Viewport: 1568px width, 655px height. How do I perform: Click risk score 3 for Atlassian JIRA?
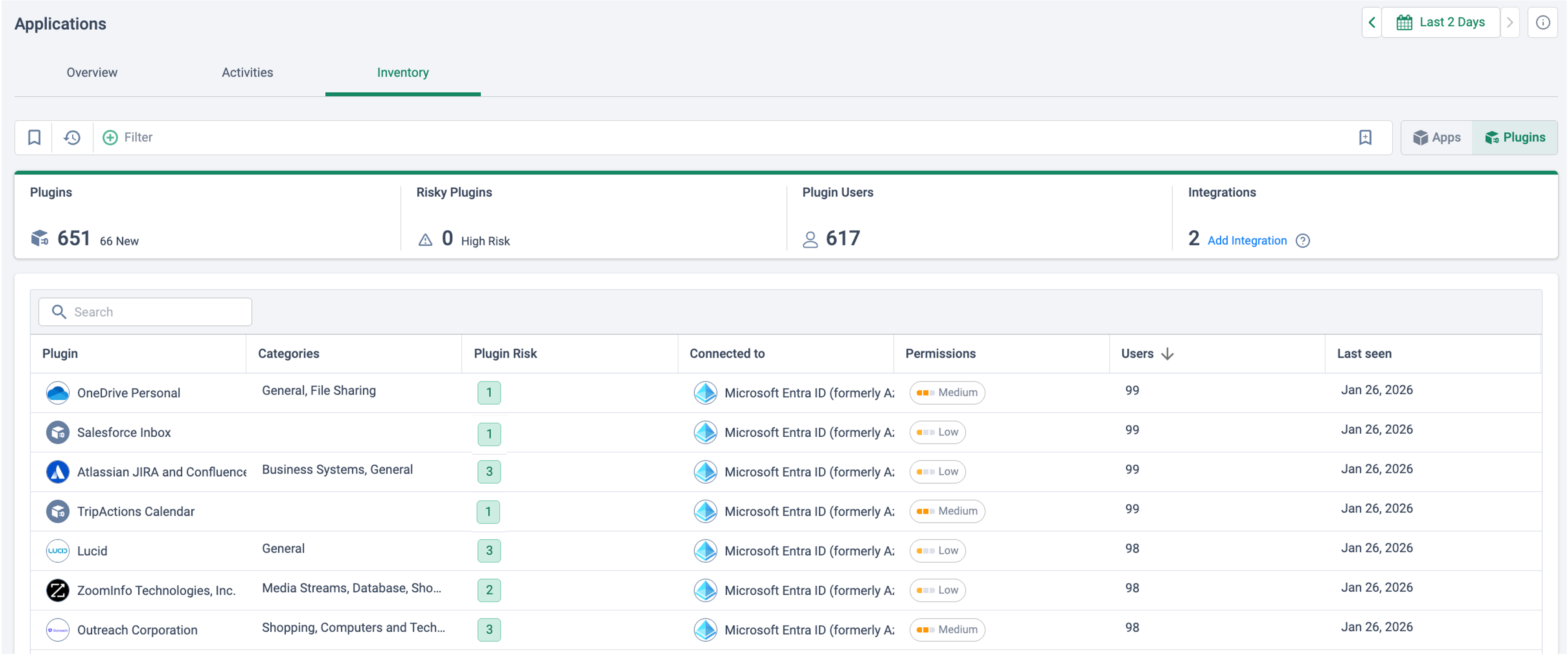[x=489, y=472]
